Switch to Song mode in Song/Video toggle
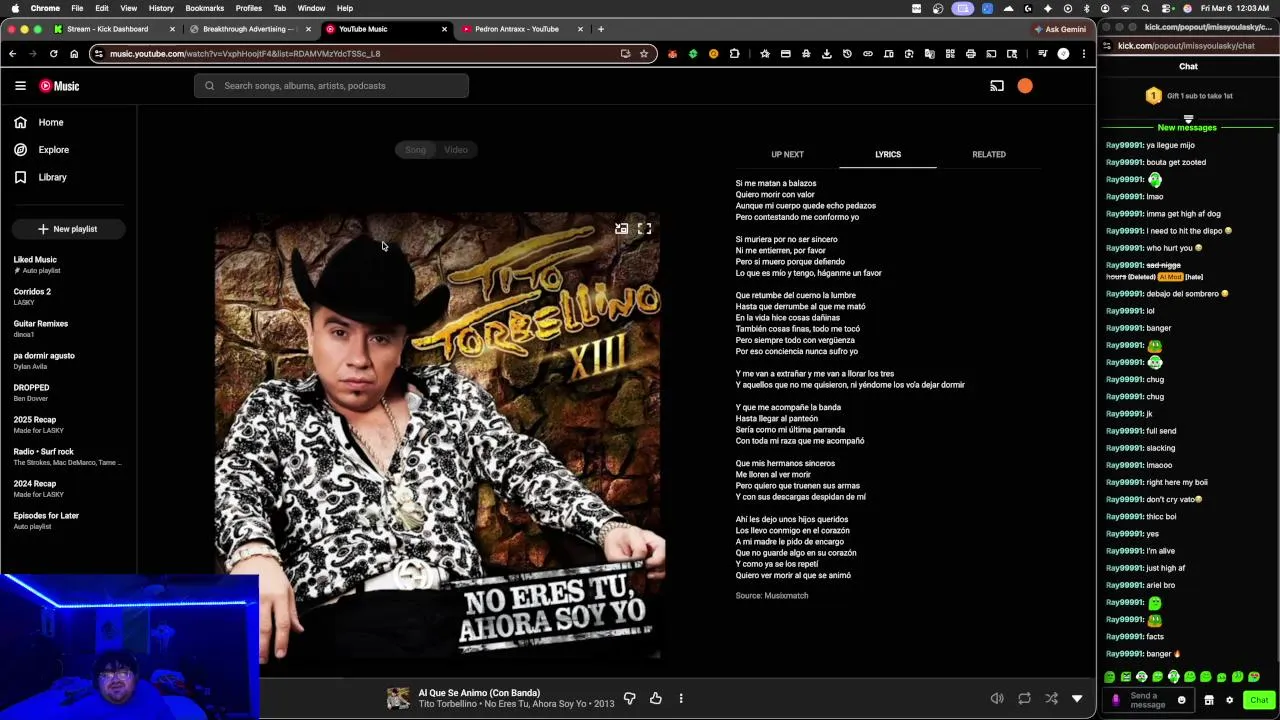Viewport: 1280px width, 720px height. pos(415,150)
